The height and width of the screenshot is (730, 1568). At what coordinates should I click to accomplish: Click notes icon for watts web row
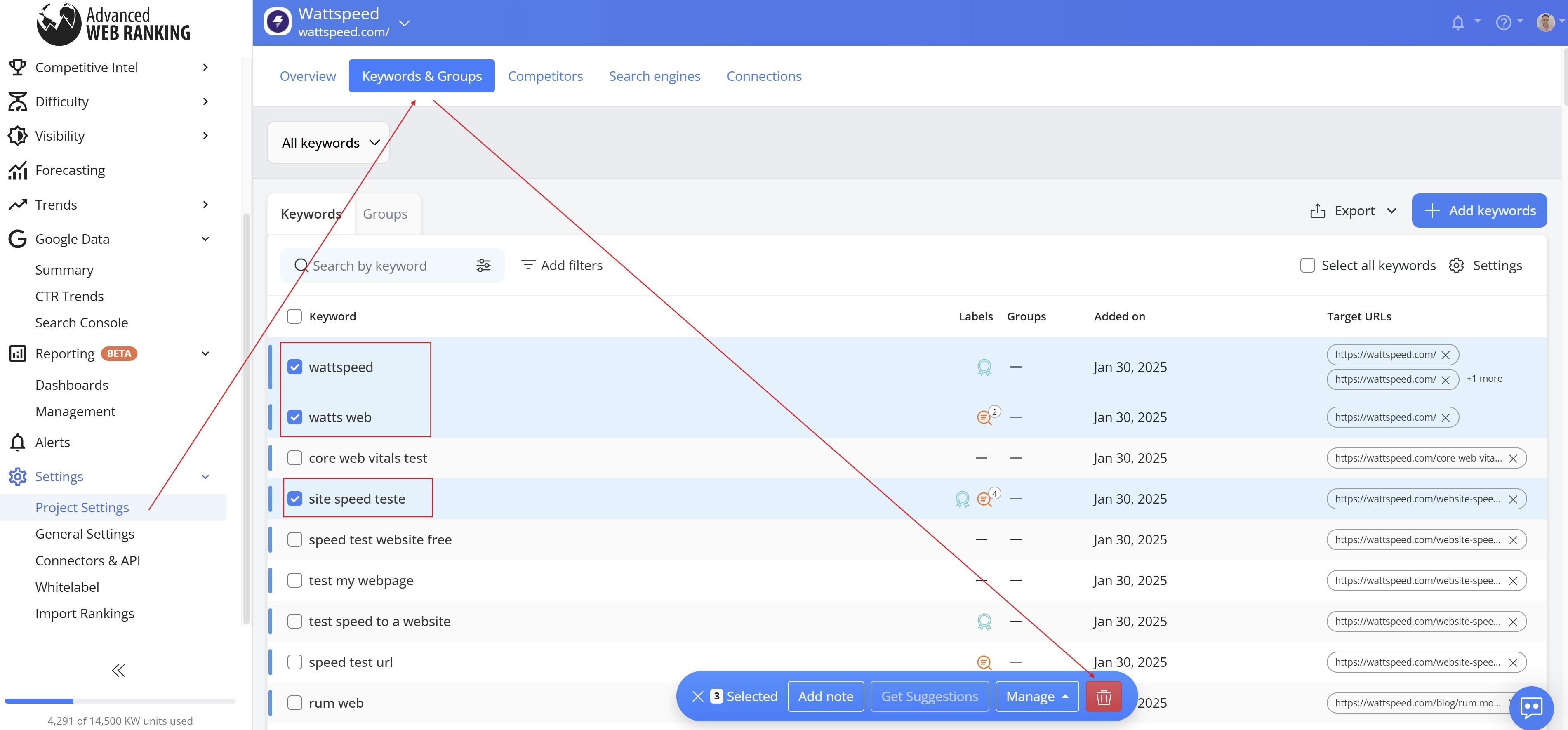(985, 417)
